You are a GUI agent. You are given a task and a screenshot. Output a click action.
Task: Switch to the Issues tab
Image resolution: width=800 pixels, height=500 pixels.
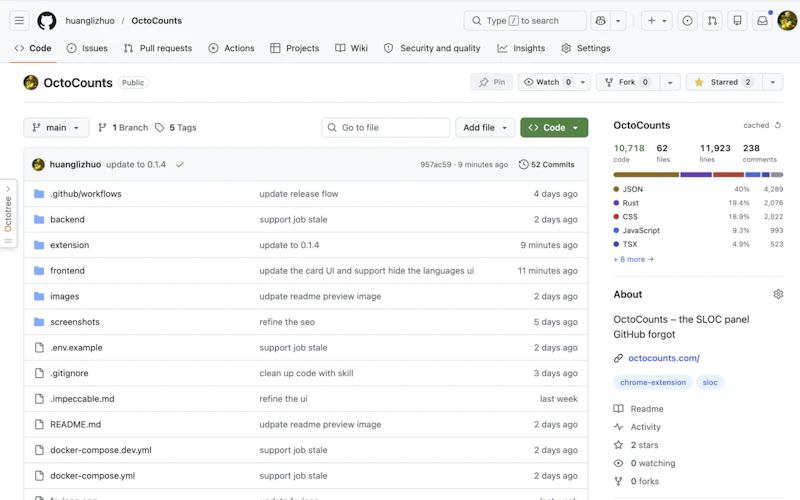[87, 48]
